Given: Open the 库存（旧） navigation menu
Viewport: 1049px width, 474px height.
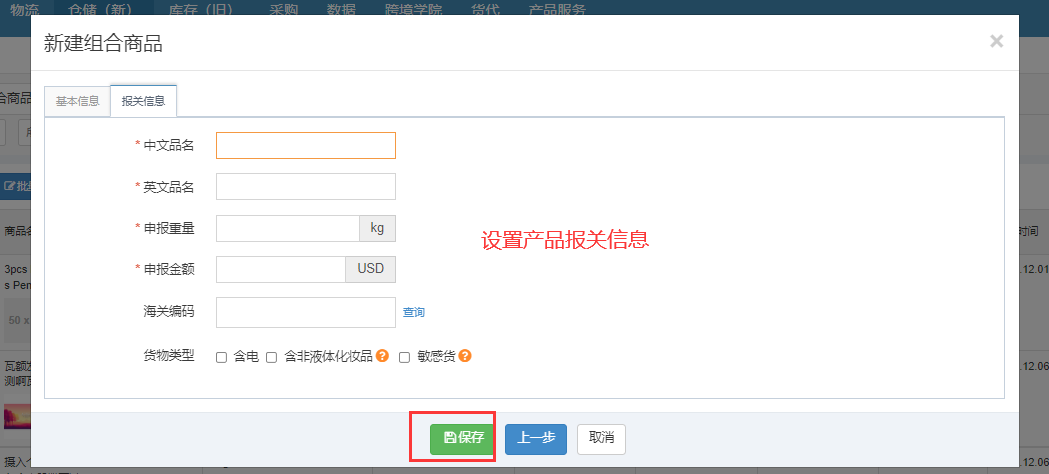Looking at the screenshot, I should (204, 9).
